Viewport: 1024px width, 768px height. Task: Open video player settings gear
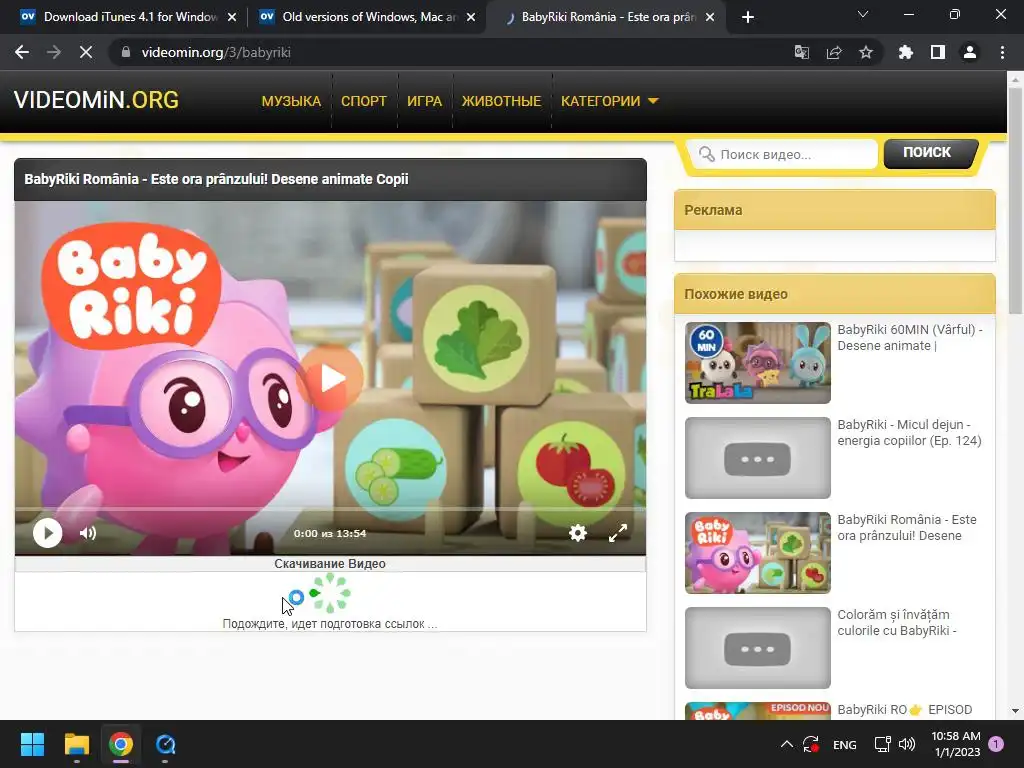point(577,533)
